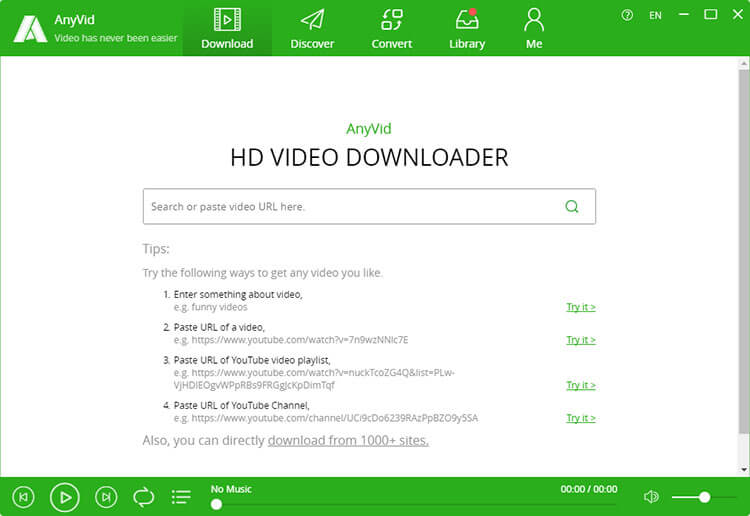The width and height of the screenshot is (750, 516).
Task: Open the Convert tab
Action: coord(391,29)
